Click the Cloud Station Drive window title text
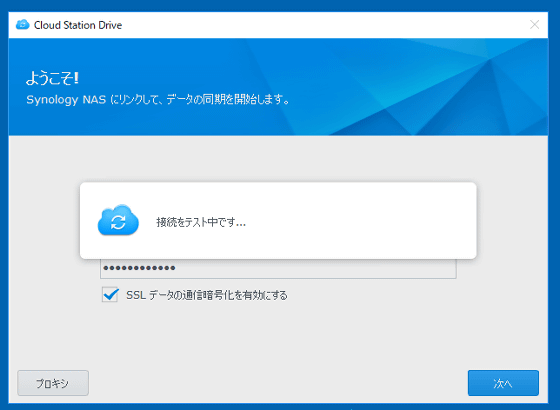 point(78,25)
